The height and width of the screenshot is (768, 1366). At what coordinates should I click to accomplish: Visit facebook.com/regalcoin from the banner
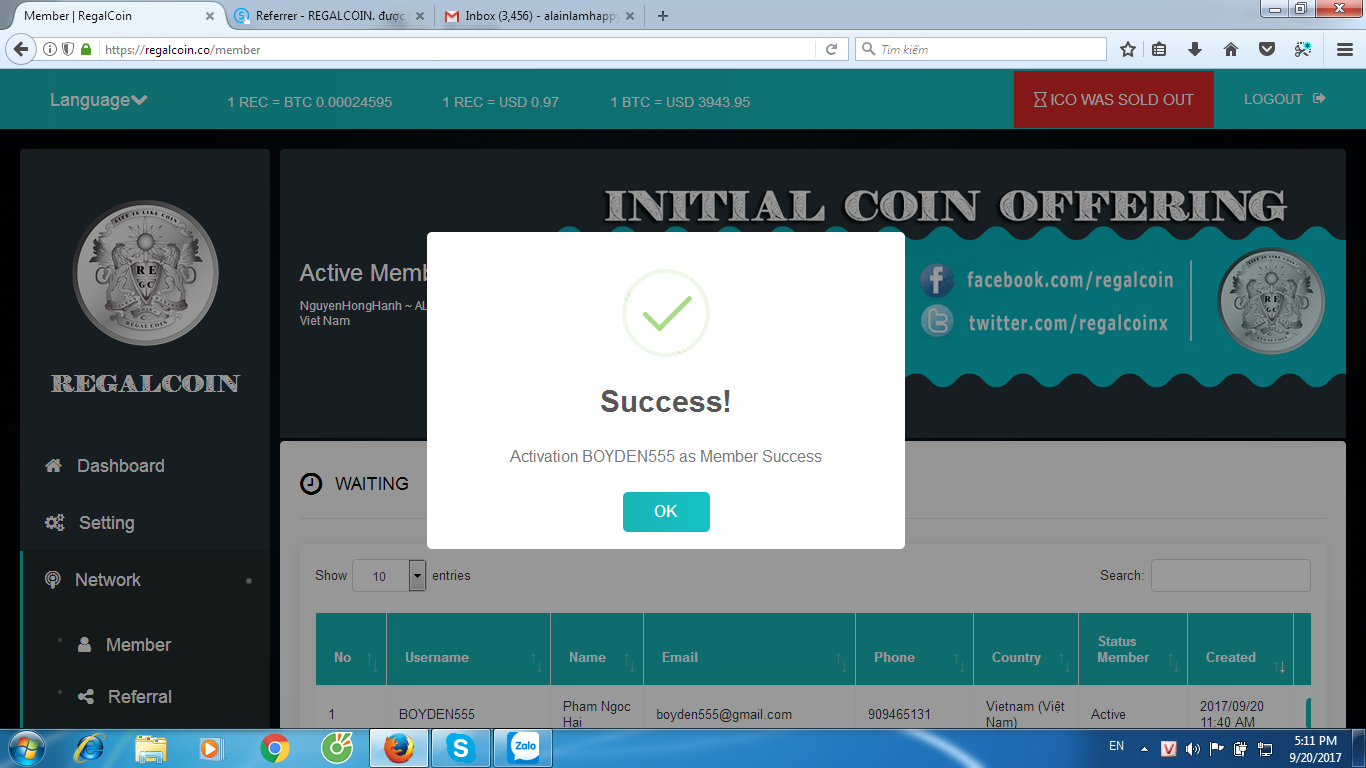point(1069,280)
